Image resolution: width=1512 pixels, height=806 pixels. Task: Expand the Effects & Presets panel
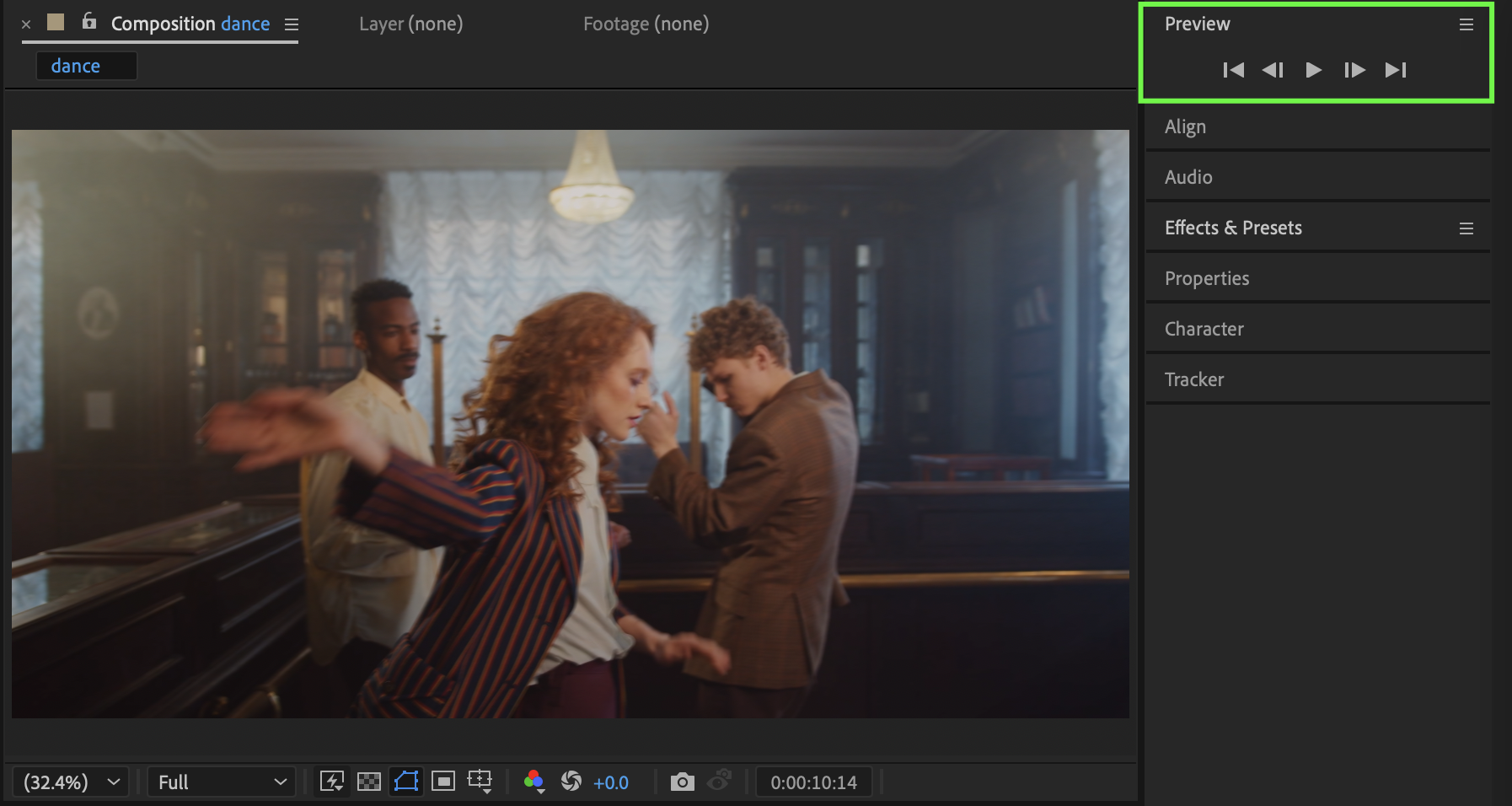(x=1233, y=228)
